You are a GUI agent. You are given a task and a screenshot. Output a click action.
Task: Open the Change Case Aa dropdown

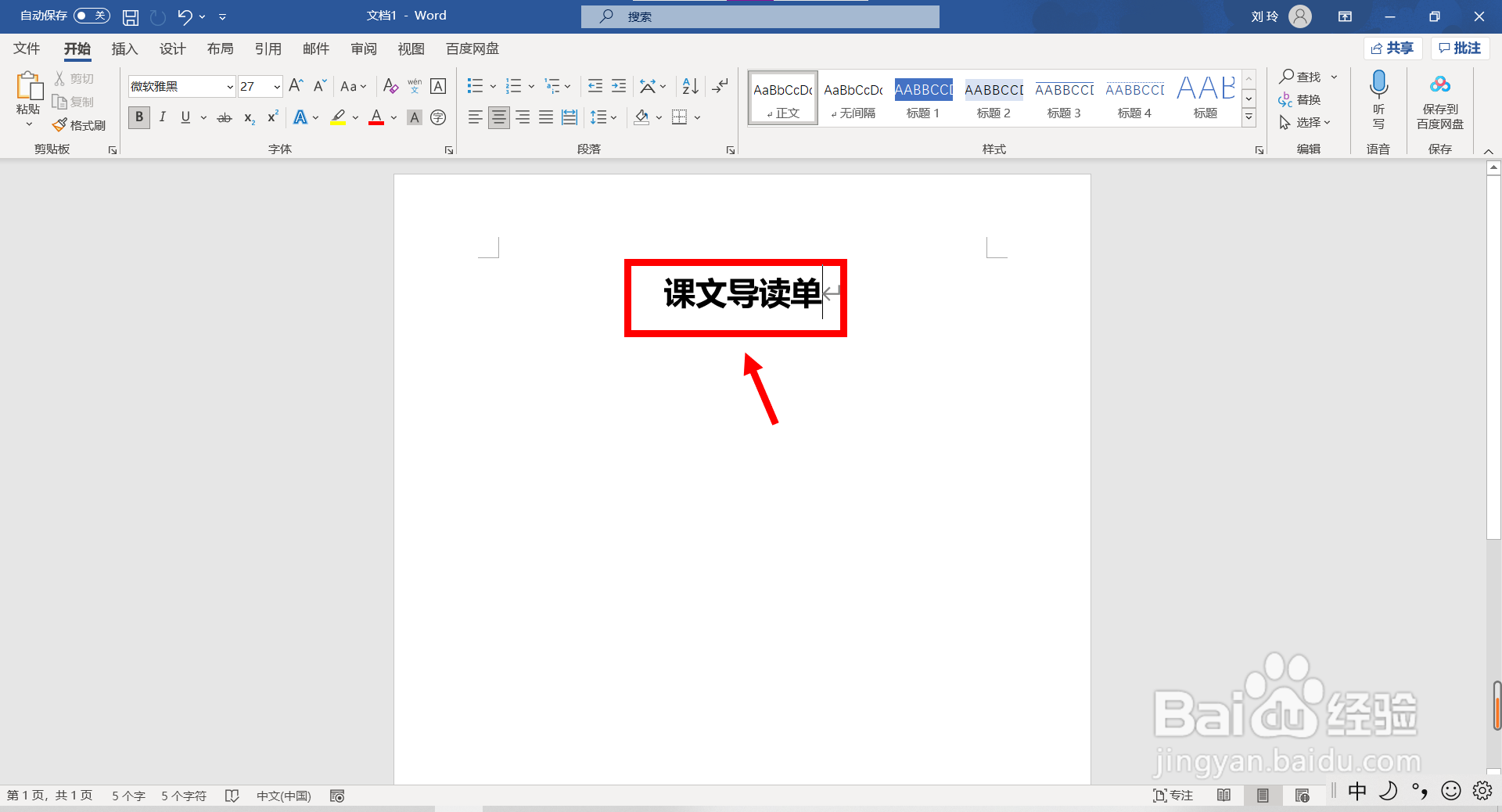354,86
